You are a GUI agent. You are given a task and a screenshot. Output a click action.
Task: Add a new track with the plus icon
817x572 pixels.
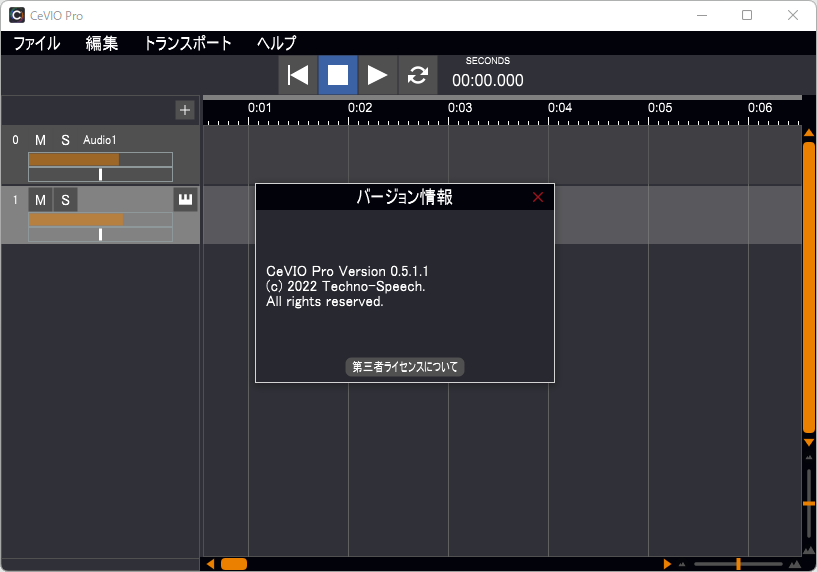tap(185, 110)
